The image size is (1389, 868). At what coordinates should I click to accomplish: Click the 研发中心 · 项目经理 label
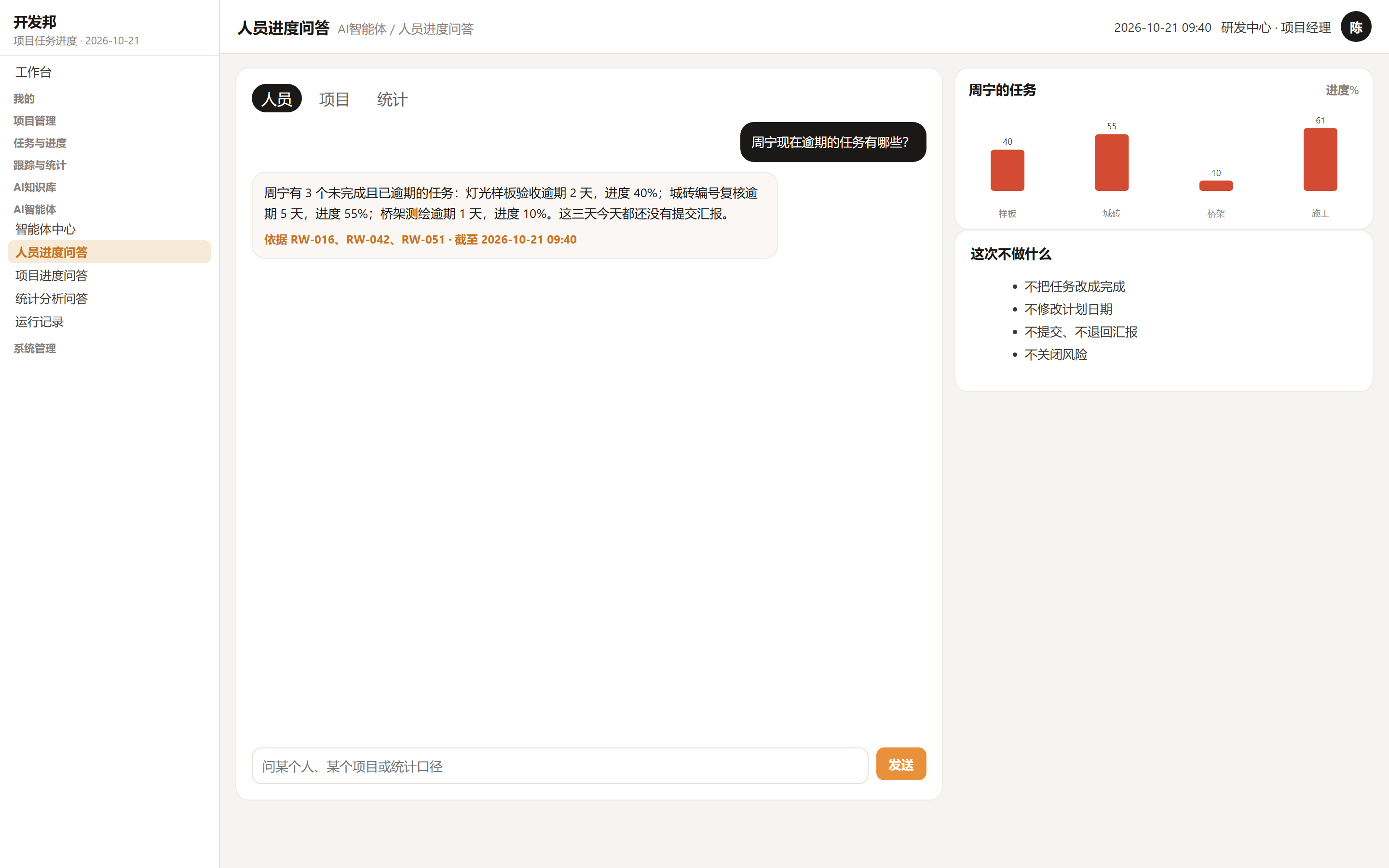point(1276,27)
